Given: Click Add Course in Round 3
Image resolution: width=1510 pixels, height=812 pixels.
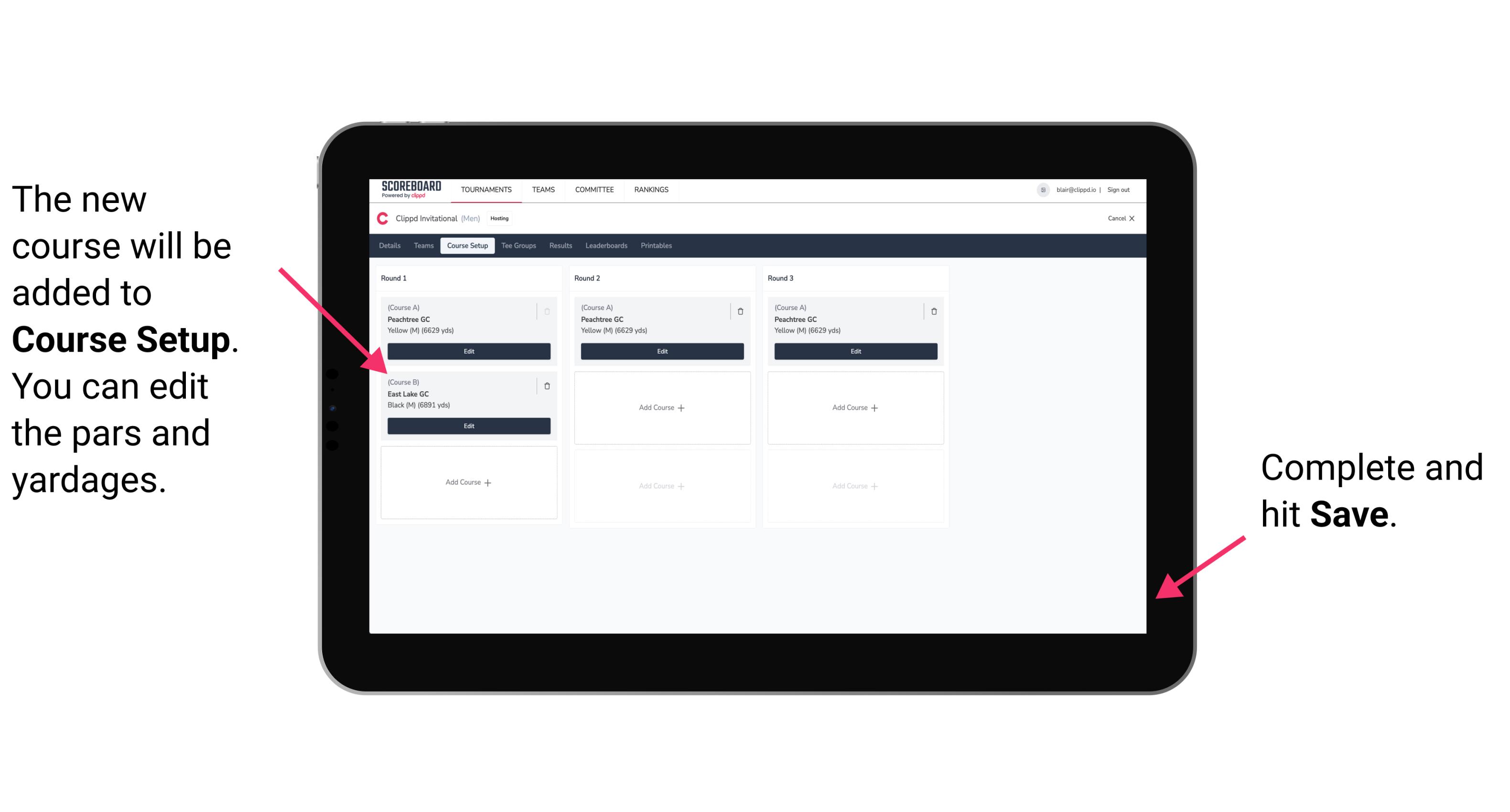Looking at the screenshot, I should (855, 406).
